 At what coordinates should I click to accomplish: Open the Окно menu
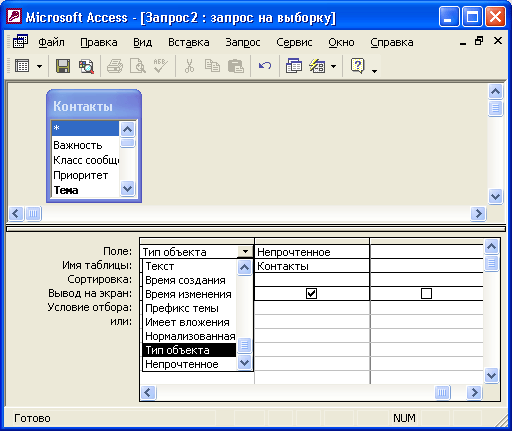341,42
